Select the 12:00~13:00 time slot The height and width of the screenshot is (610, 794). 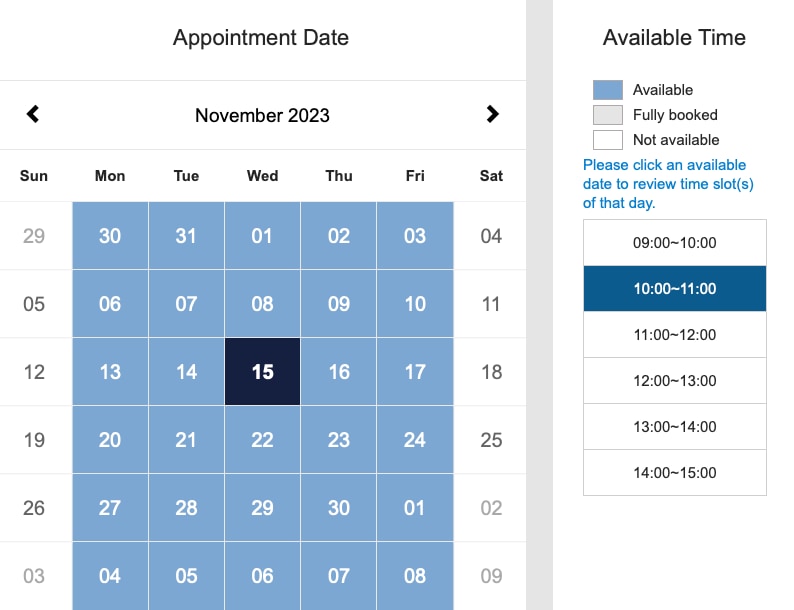(x=674, y=381)
